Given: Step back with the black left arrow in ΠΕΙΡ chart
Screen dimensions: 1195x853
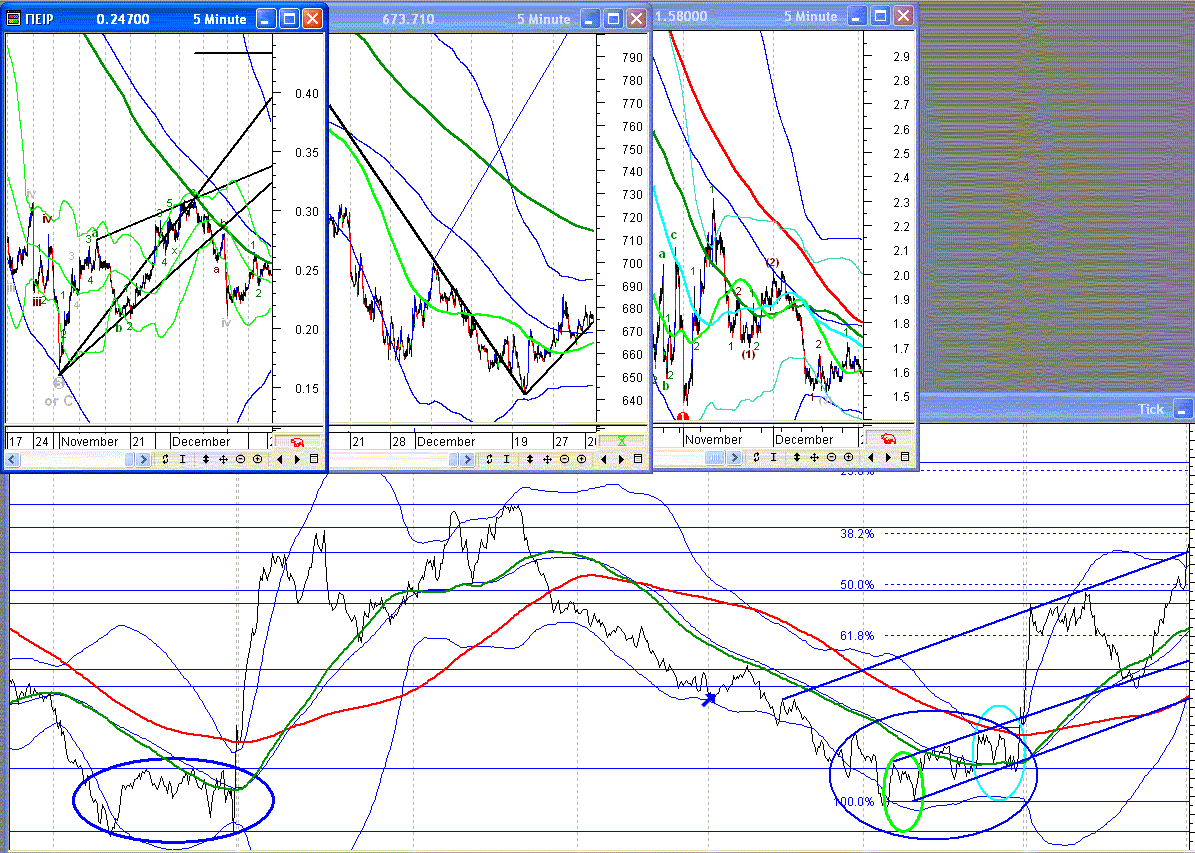Looking at the screenshot, I should tap(280, 459).
